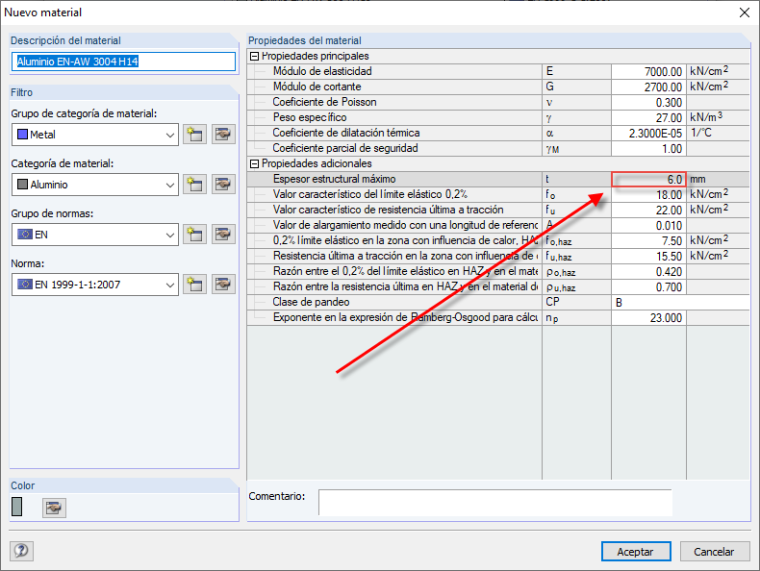Select the Clase de pandeo value B
Image resolution: width=760 pixels, height=571 pixels.
(x=681, y=302)
